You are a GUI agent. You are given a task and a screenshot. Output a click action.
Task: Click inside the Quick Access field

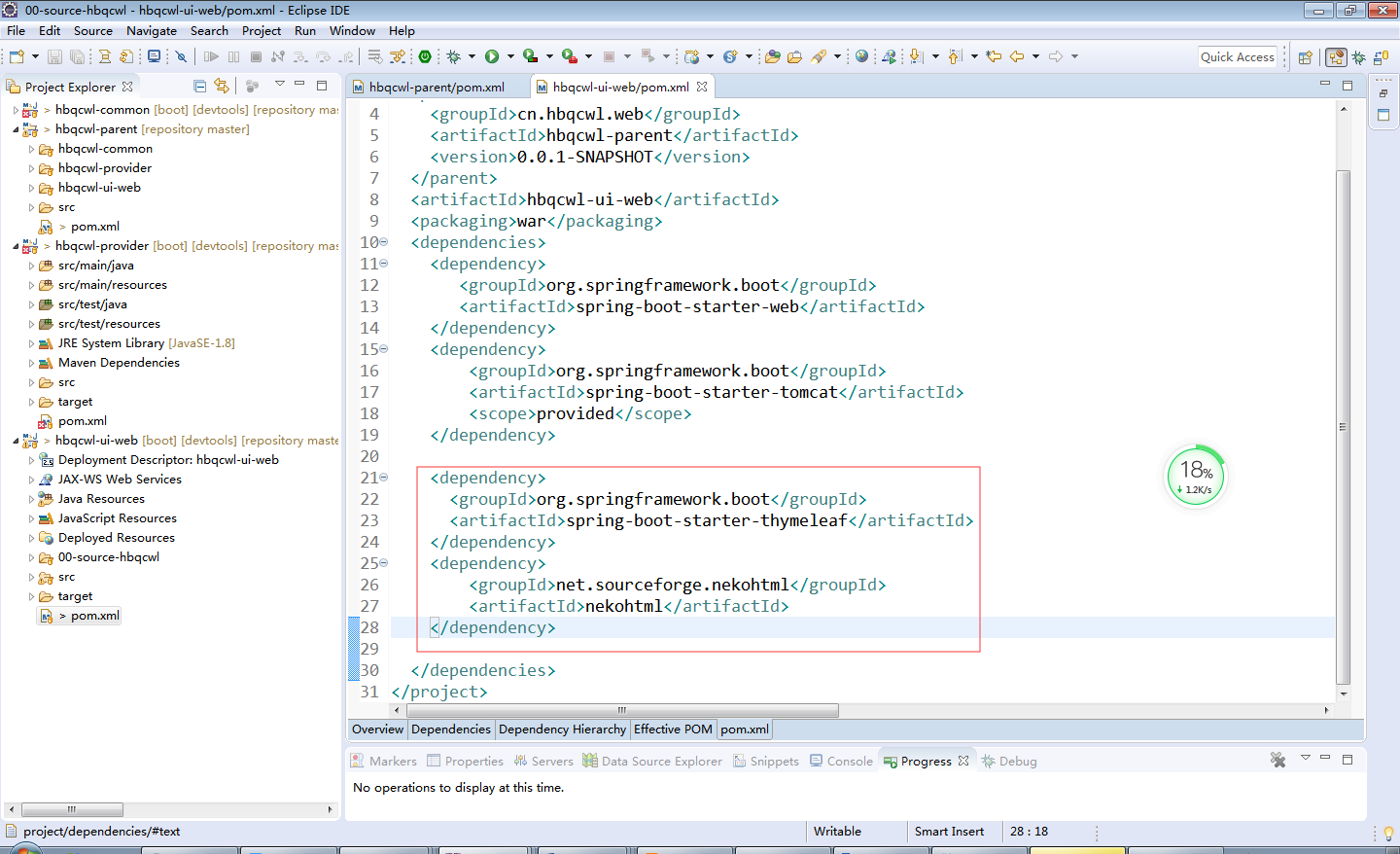[1238, 56]
